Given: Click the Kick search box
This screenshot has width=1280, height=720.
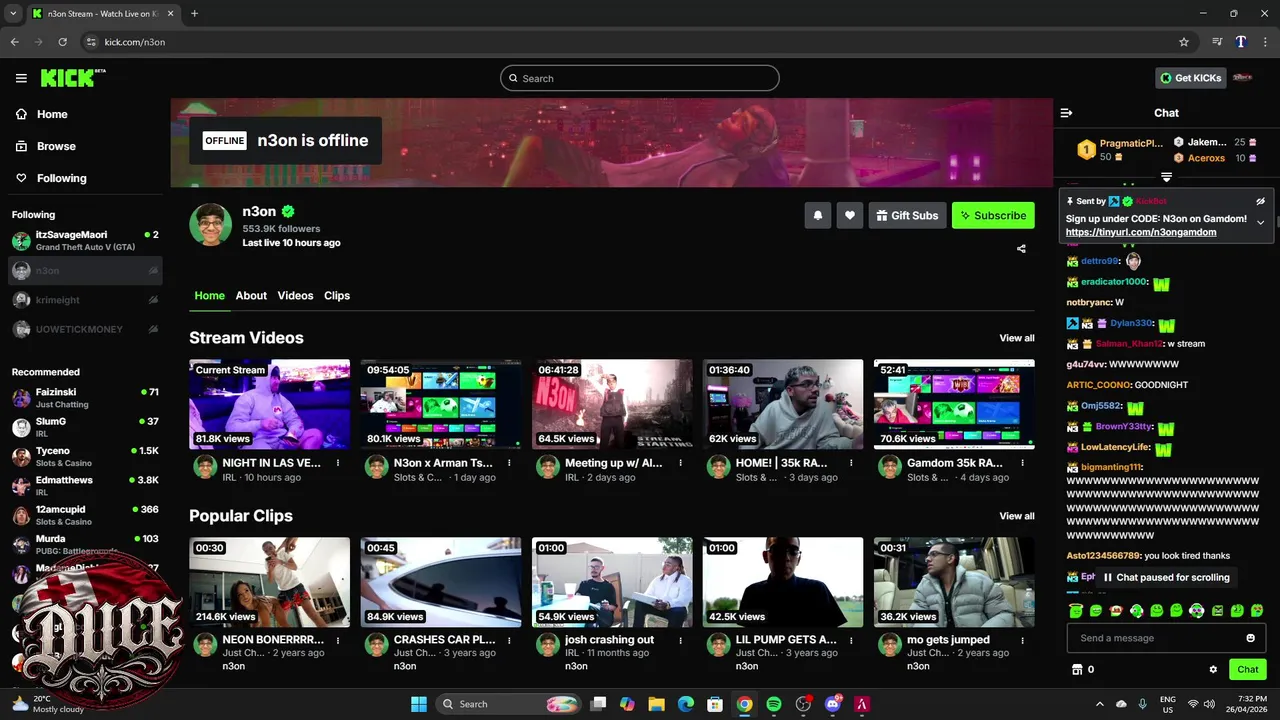Looking at the screenshot, I should pos(640,78).
